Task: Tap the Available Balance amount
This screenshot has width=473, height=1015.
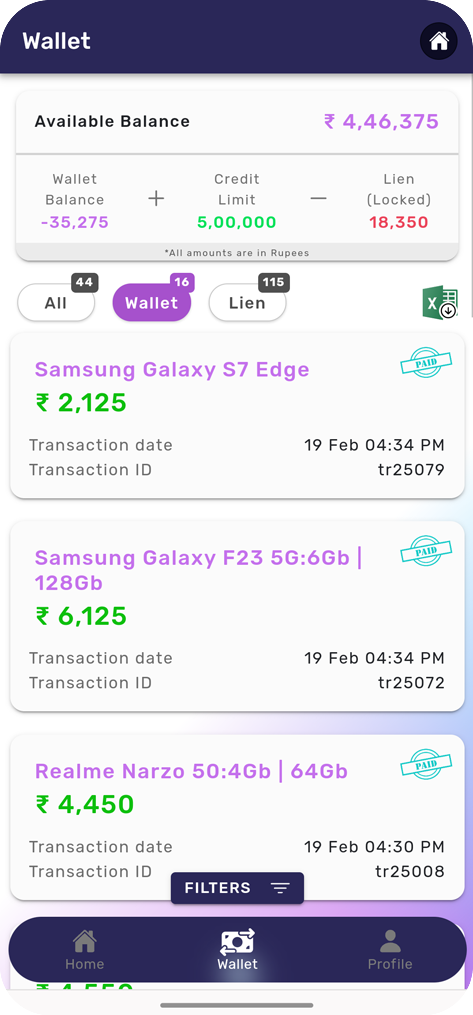Action: (382, 122)
